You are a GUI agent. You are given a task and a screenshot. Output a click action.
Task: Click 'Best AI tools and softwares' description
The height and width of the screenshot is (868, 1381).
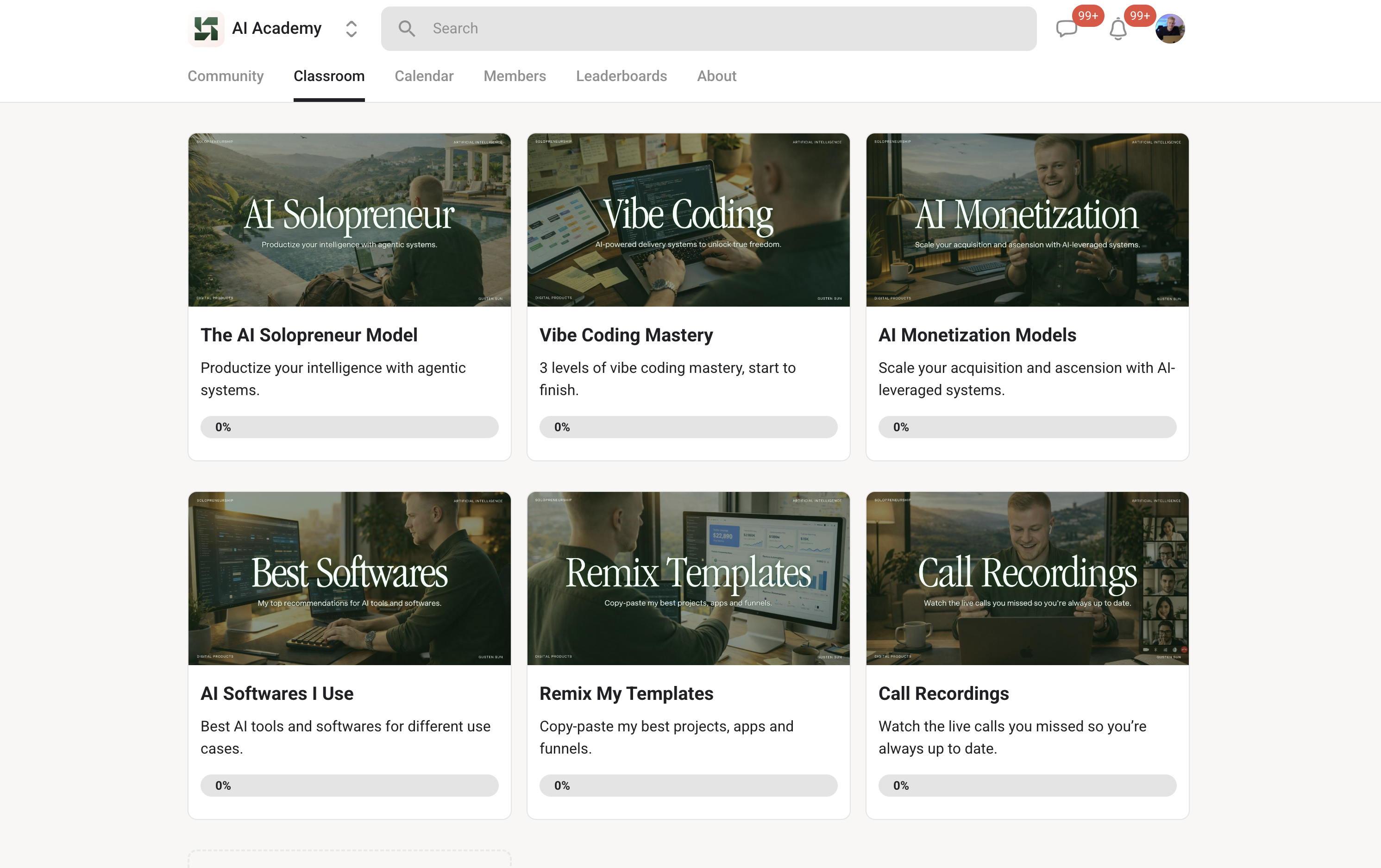pos(345,737)
